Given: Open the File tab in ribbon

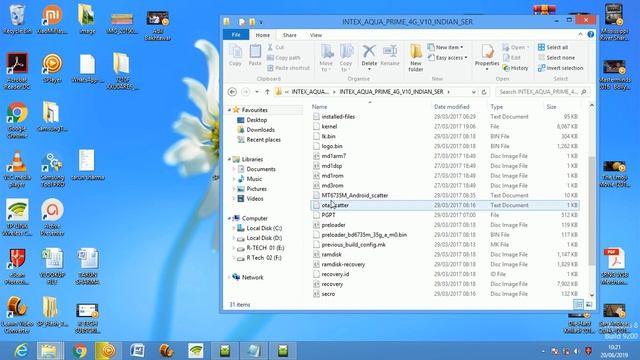Looking at the screenshot, I should (236, 35).
